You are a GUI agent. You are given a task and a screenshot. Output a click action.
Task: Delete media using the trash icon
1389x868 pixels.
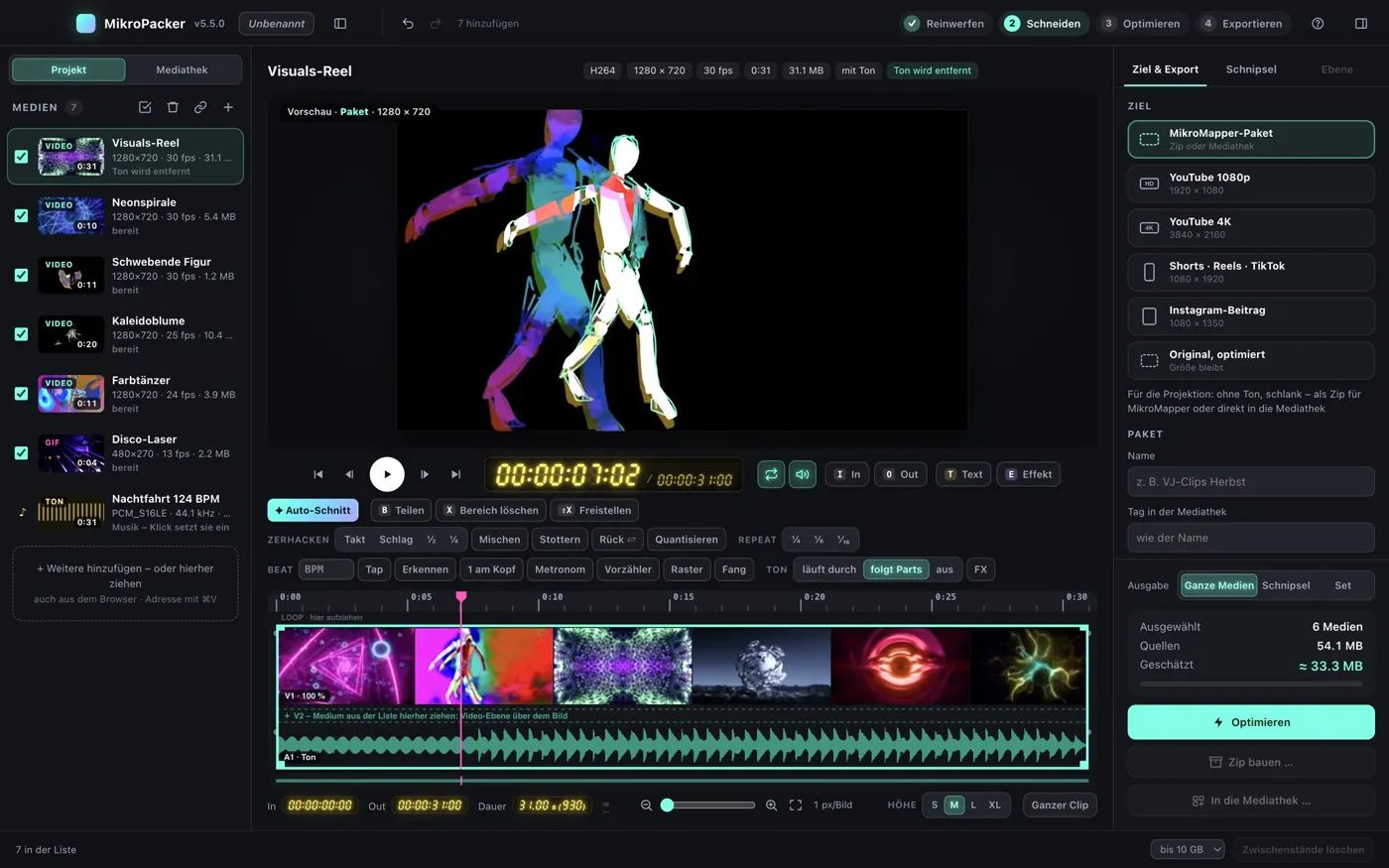coord(173,107)
